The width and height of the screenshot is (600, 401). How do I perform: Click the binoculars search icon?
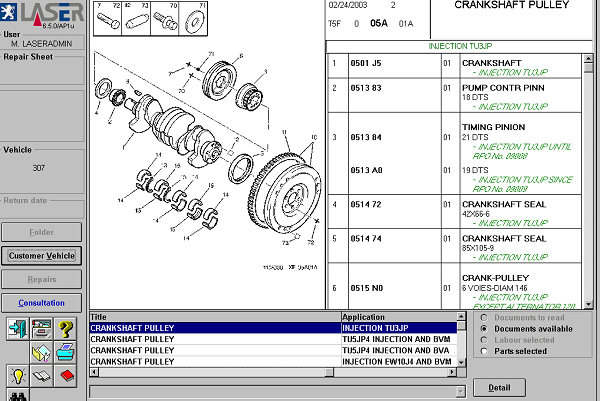coord(18,395)
